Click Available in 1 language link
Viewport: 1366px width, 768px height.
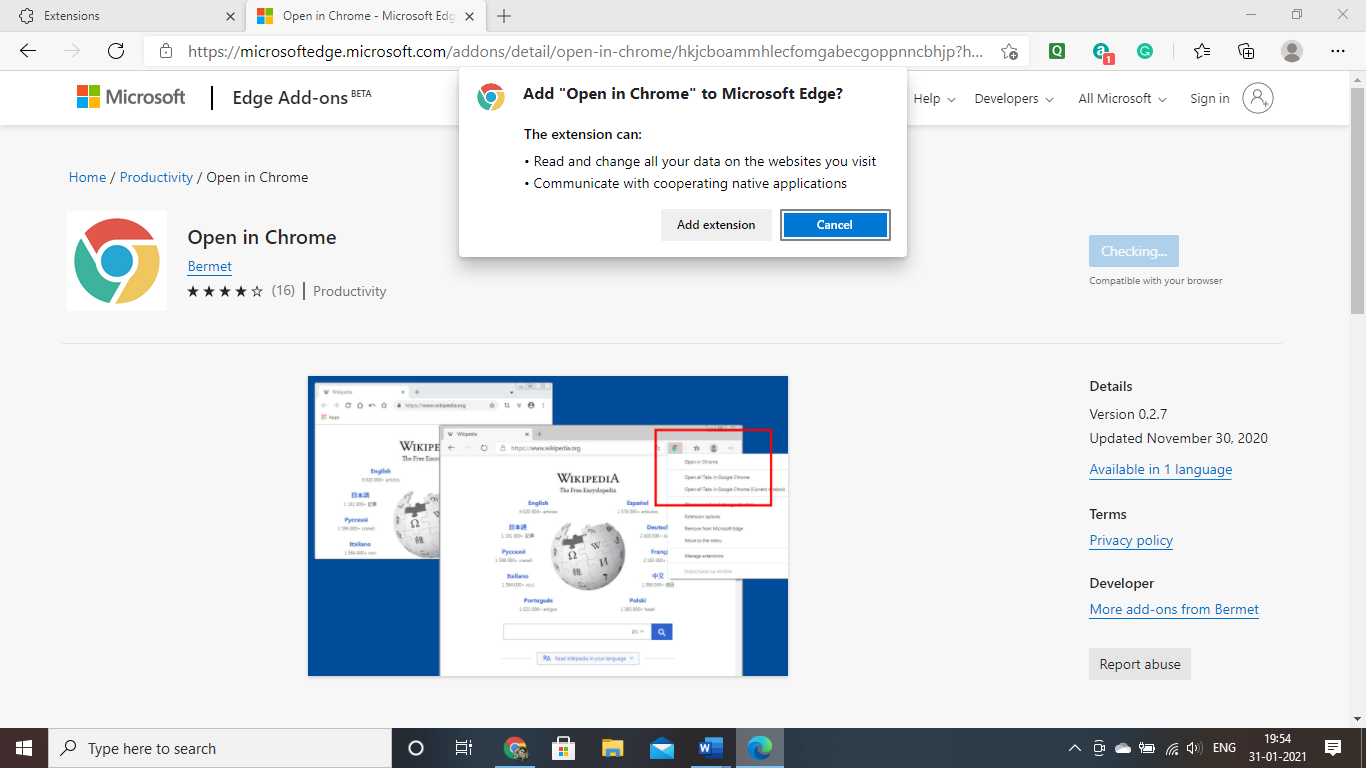coord(1161,469)
